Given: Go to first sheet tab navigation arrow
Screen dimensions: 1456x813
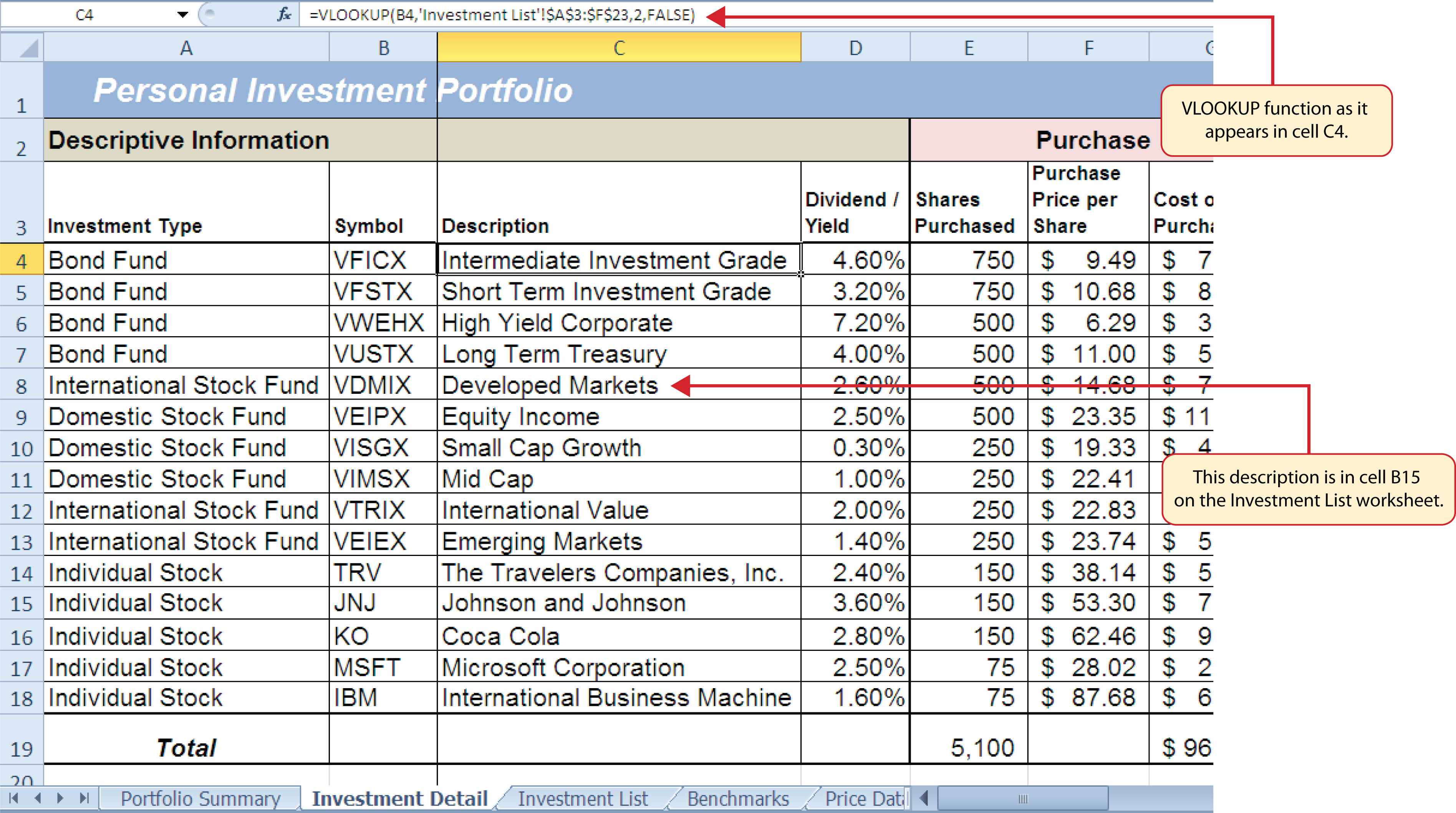Looking at the screenshot, I should (14, 798).
